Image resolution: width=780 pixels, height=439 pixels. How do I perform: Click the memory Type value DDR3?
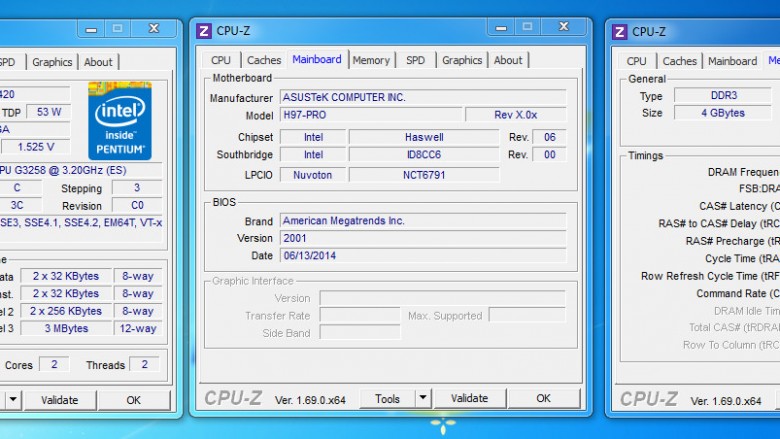pyautogui.click(x=724, y=95)
